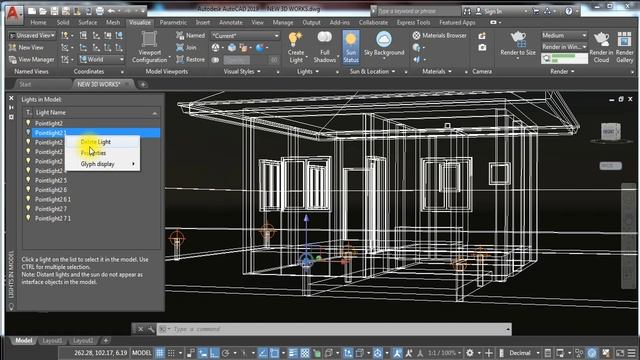The width and height of the screenshot is (640, 360).
Task: Open the Render in Window dropdown
Action: 564,47
